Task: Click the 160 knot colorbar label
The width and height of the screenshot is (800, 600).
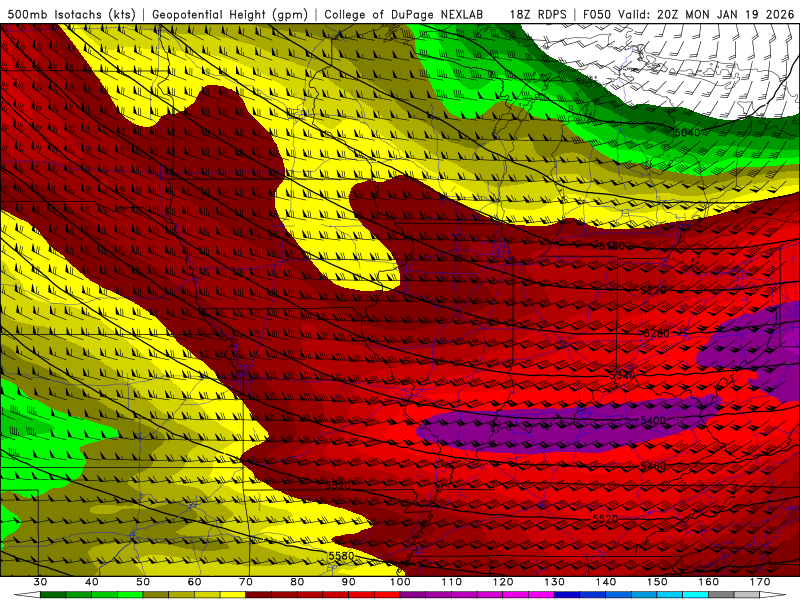Action: pos(709,582)
